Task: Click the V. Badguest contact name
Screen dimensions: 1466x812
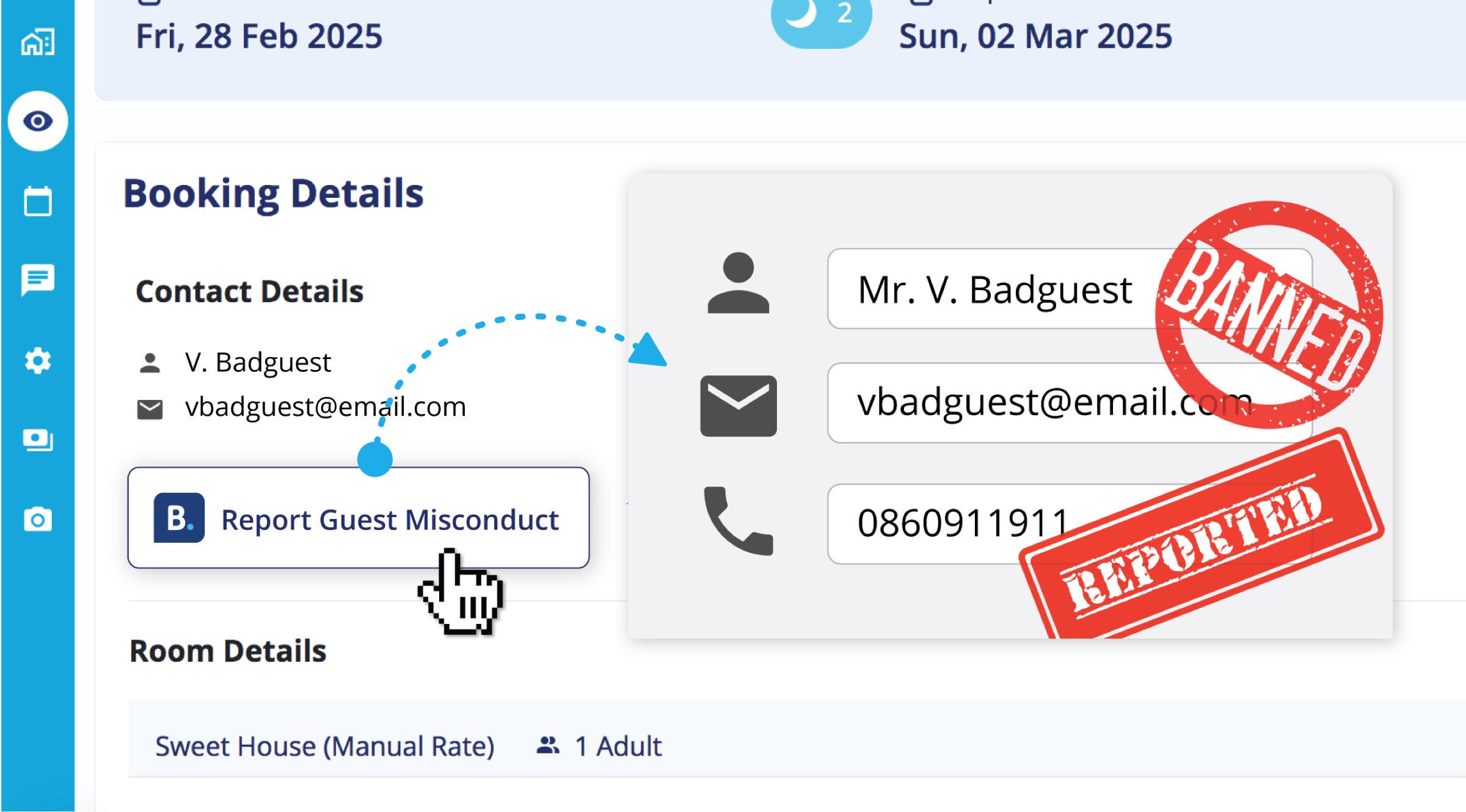Action: 258,363
